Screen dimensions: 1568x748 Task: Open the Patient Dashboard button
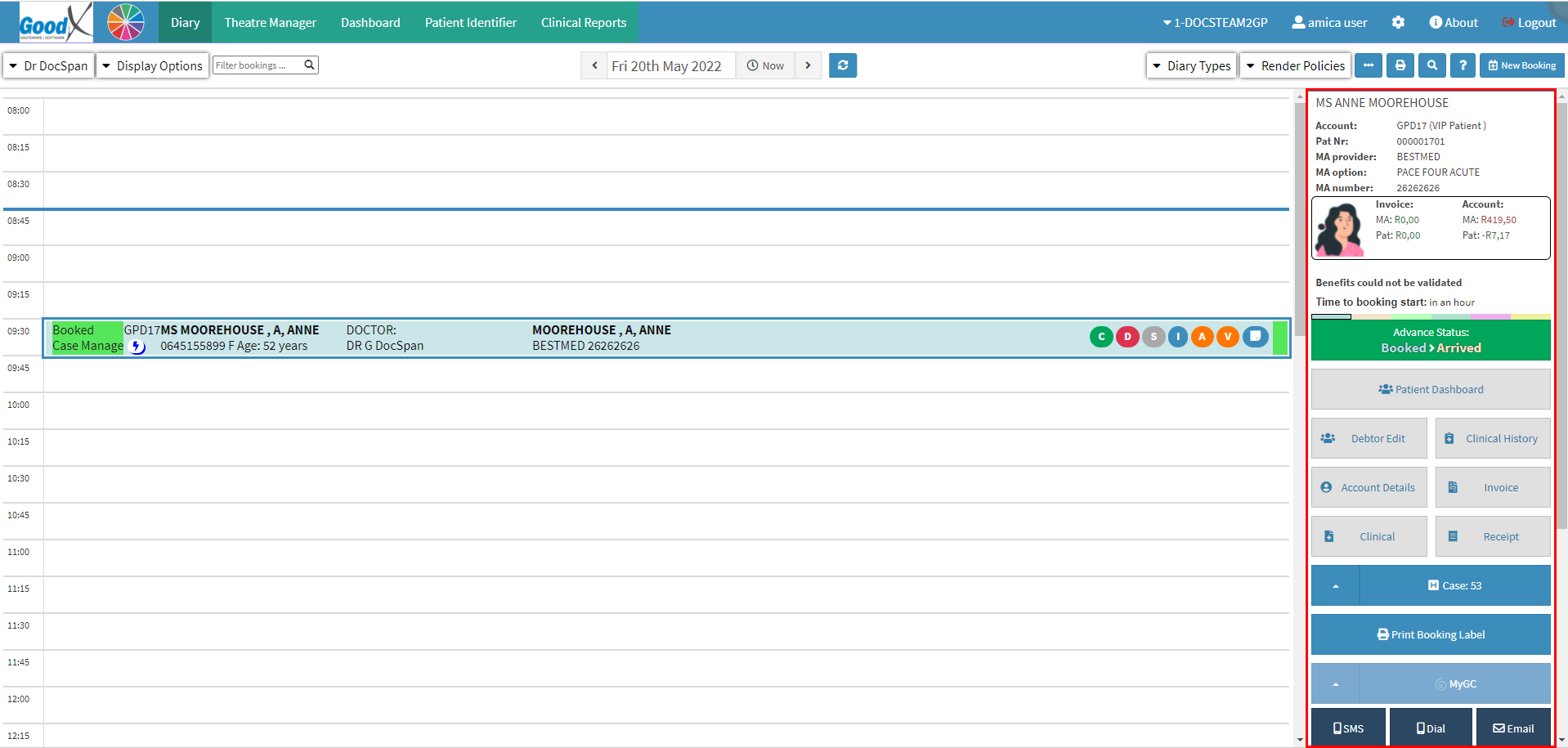click(1430, 389)
